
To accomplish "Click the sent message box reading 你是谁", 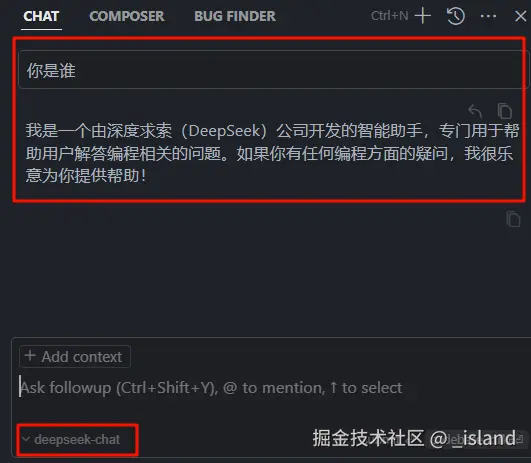I will pos(273,70).
